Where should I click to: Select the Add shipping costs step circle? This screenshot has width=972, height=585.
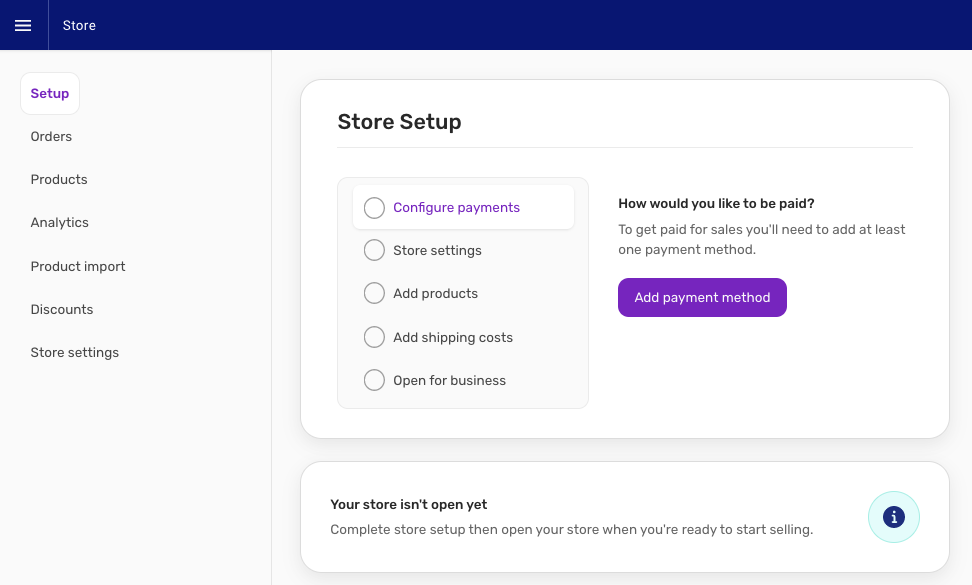coord(374,337)
